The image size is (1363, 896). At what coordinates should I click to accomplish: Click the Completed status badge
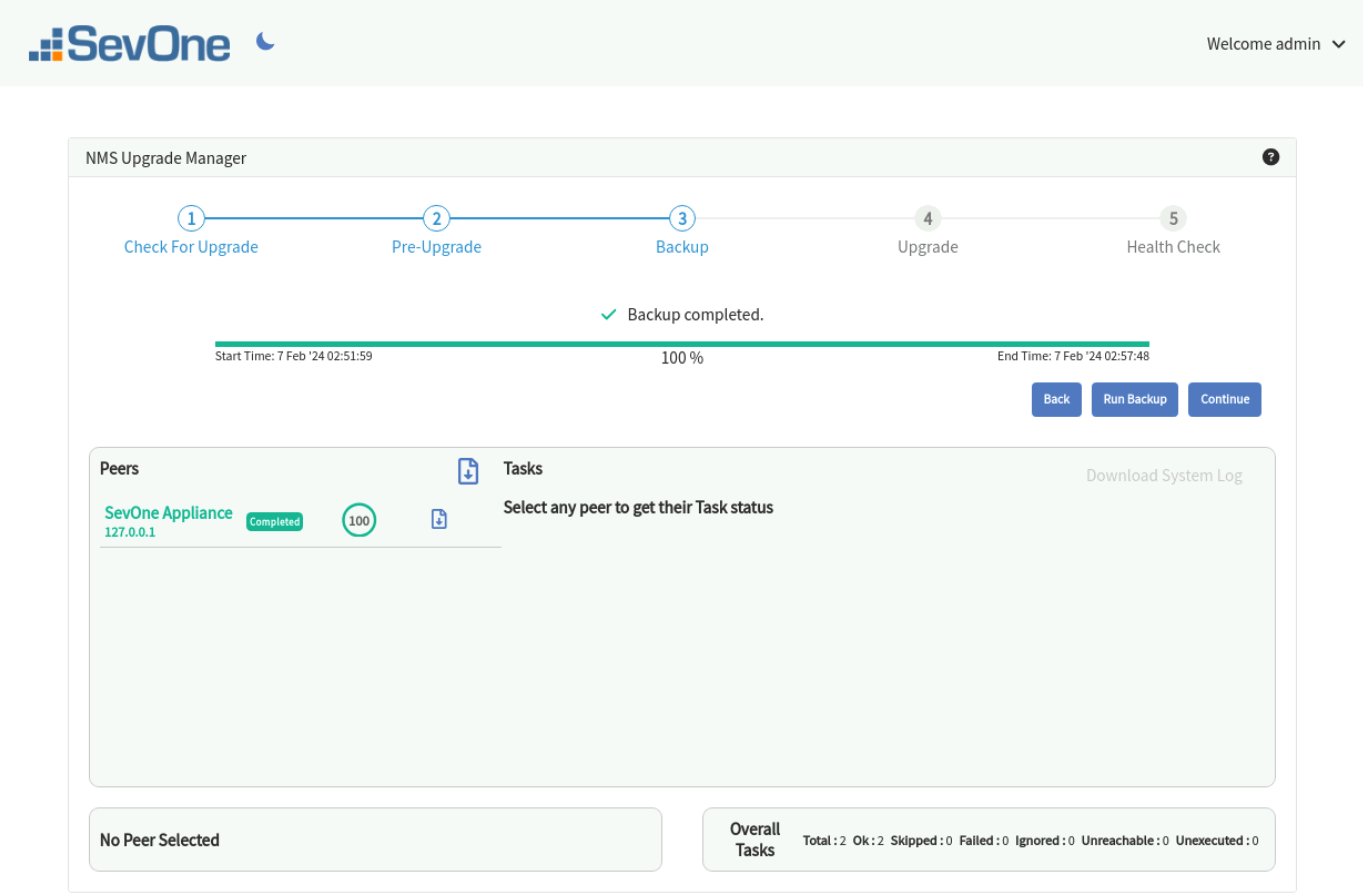[x=275, y=522]
